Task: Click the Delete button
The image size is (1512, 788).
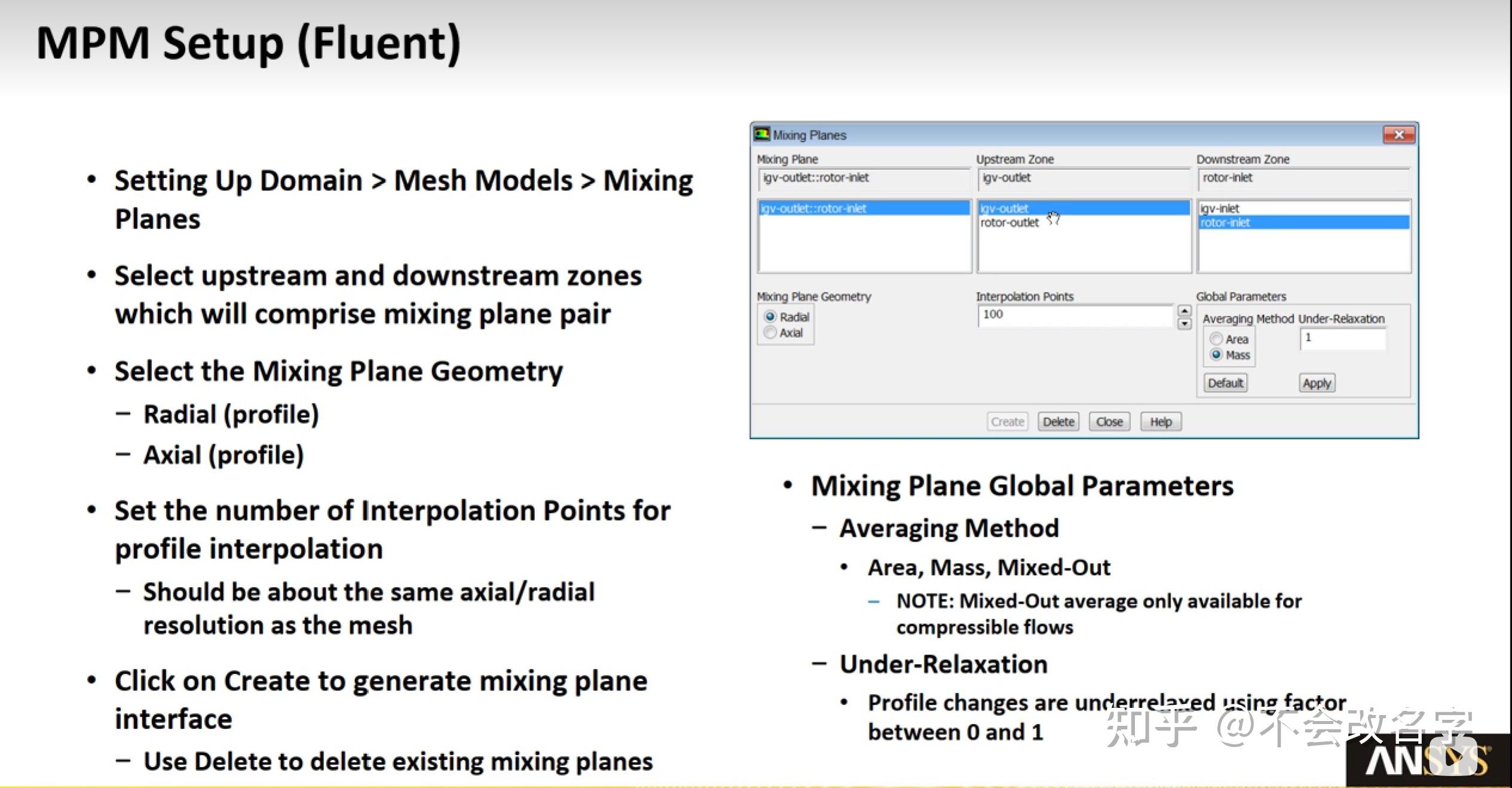Action: point(1058,422)
